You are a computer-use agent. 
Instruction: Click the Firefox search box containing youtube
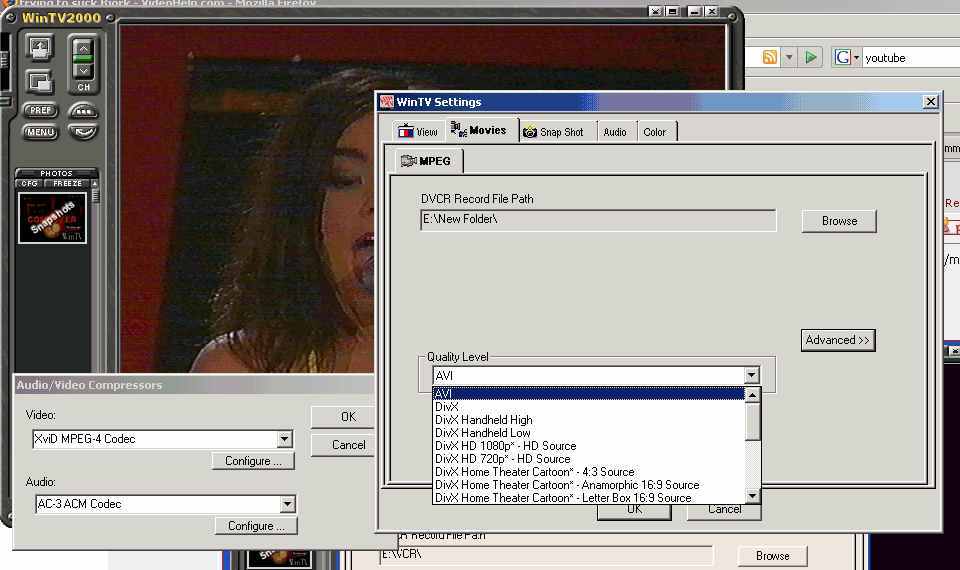pos(911,58)
